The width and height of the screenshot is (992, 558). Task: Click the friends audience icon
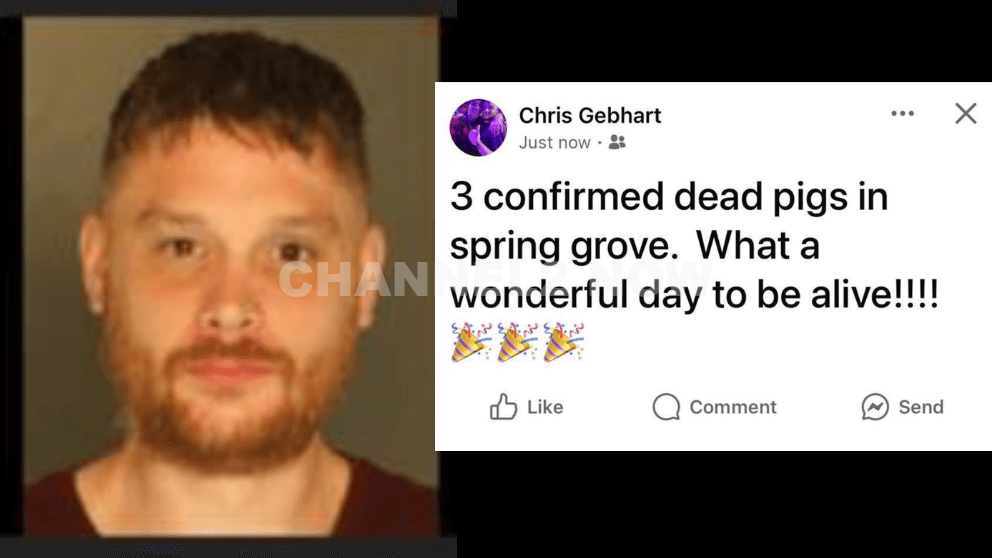point(617,142)
